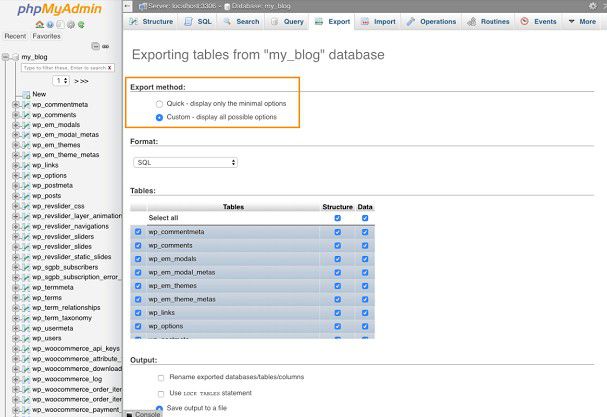Click the table icon beside wp_links
Image resolution: width=607 pixels, height=417 pixels.
pos(26,165)
